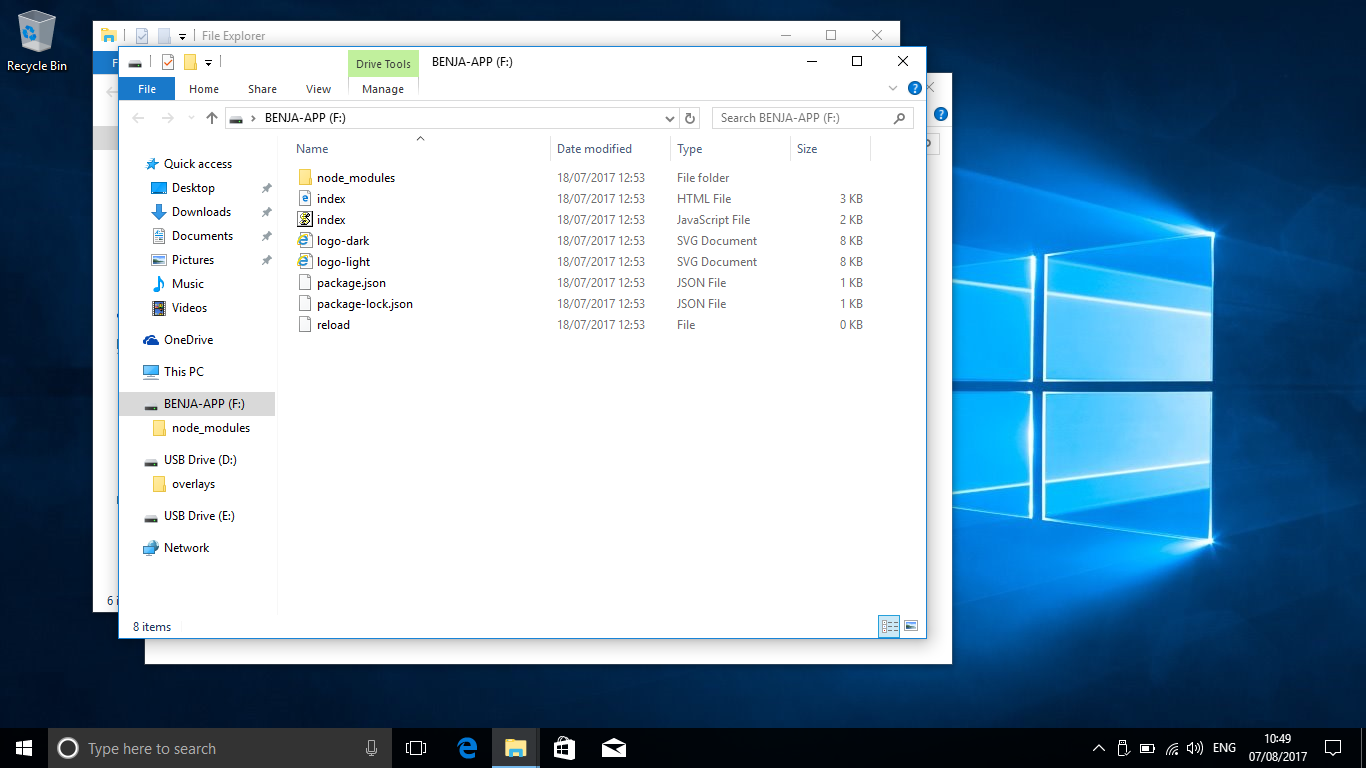Sort files by the Date modified column
The height and width of the screenshot is (768, 1366).
click(x=594, y=149)
